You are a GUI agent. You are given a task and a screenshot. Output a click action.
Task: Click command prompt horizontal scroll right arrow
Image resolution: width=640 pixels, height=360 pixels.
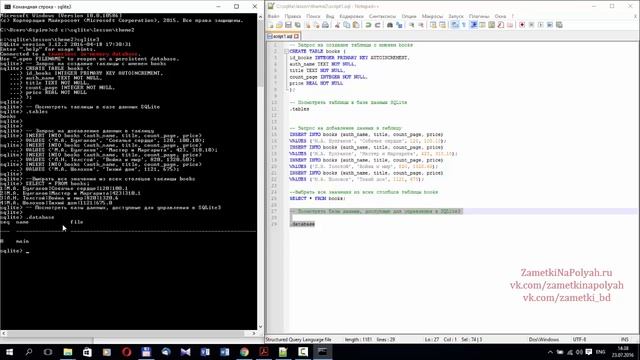pos(254,333)
